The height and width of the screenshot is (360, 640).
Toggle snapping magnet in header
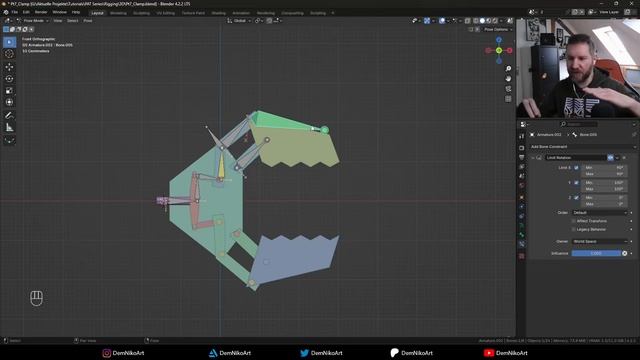[269, 20]
